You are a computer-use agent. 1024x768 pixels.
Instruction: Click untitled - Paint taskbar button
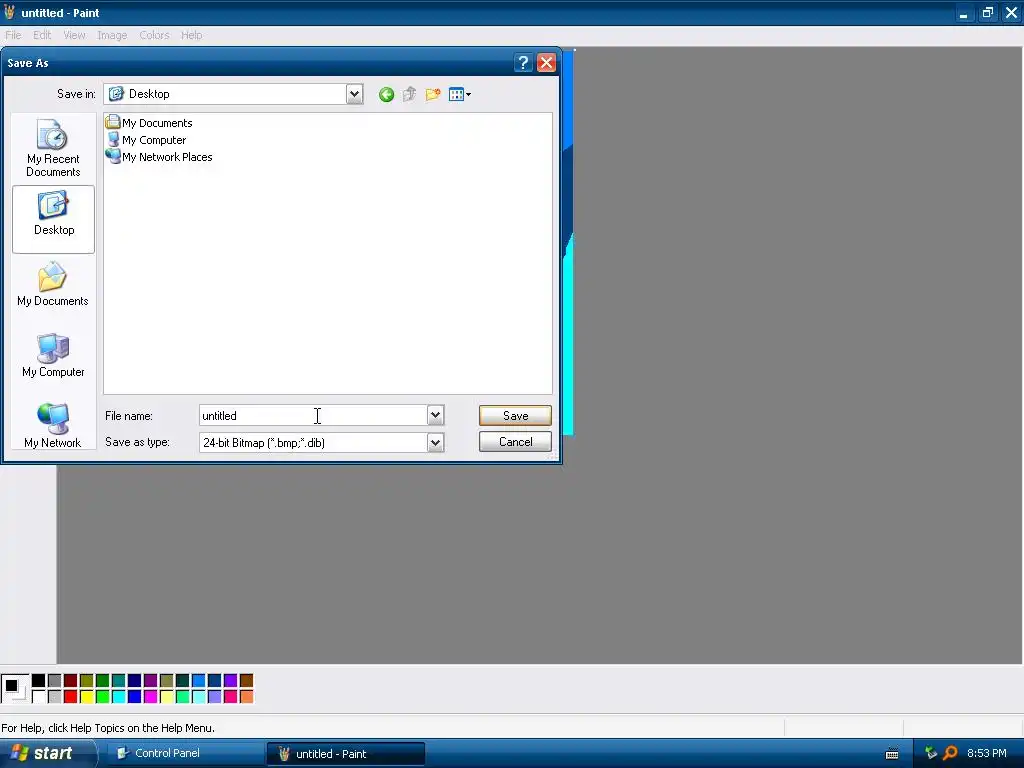click(x=345, y=754)
